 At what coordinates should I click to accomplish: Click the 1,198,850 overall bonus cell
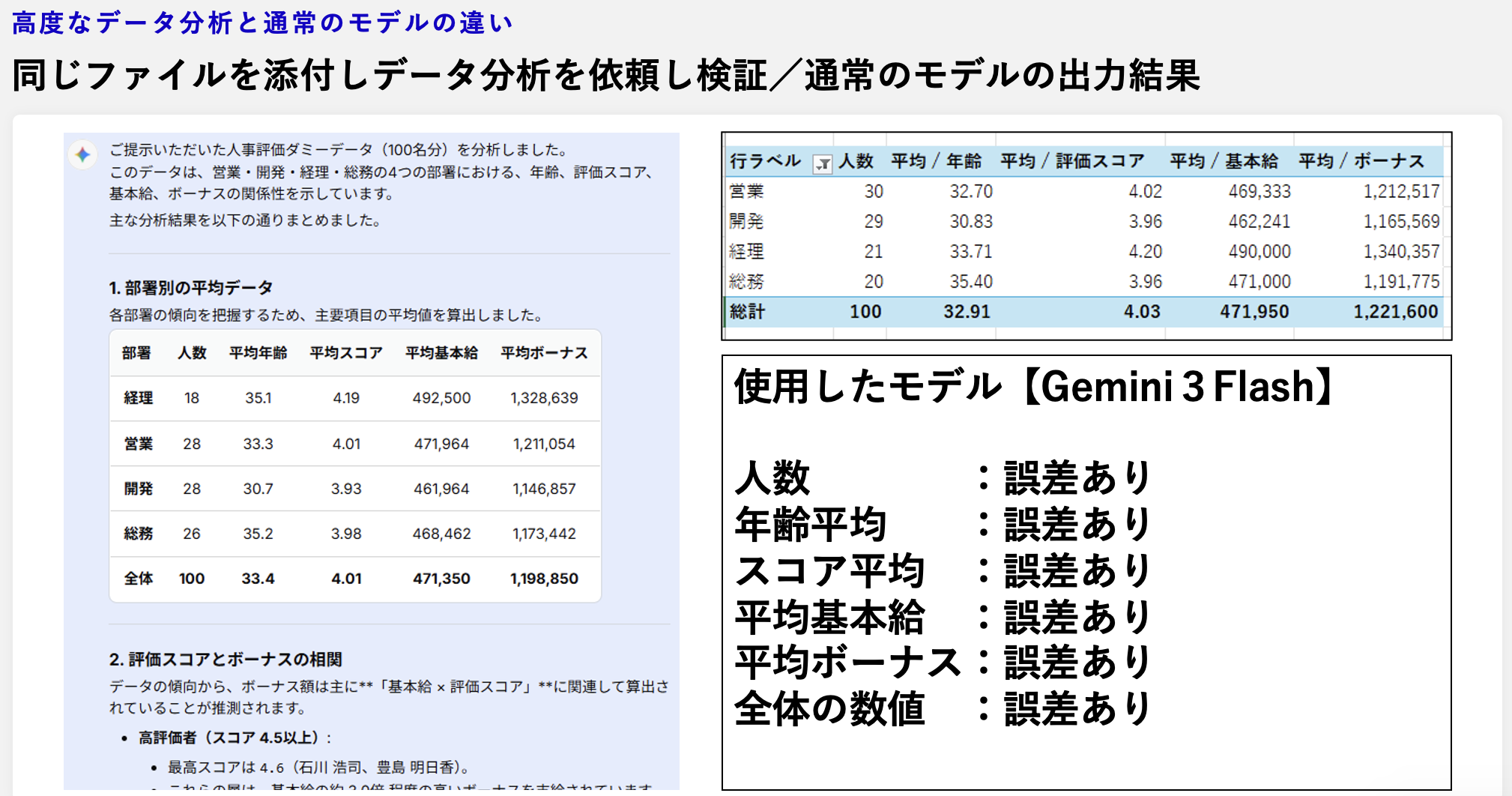(544, 579)
